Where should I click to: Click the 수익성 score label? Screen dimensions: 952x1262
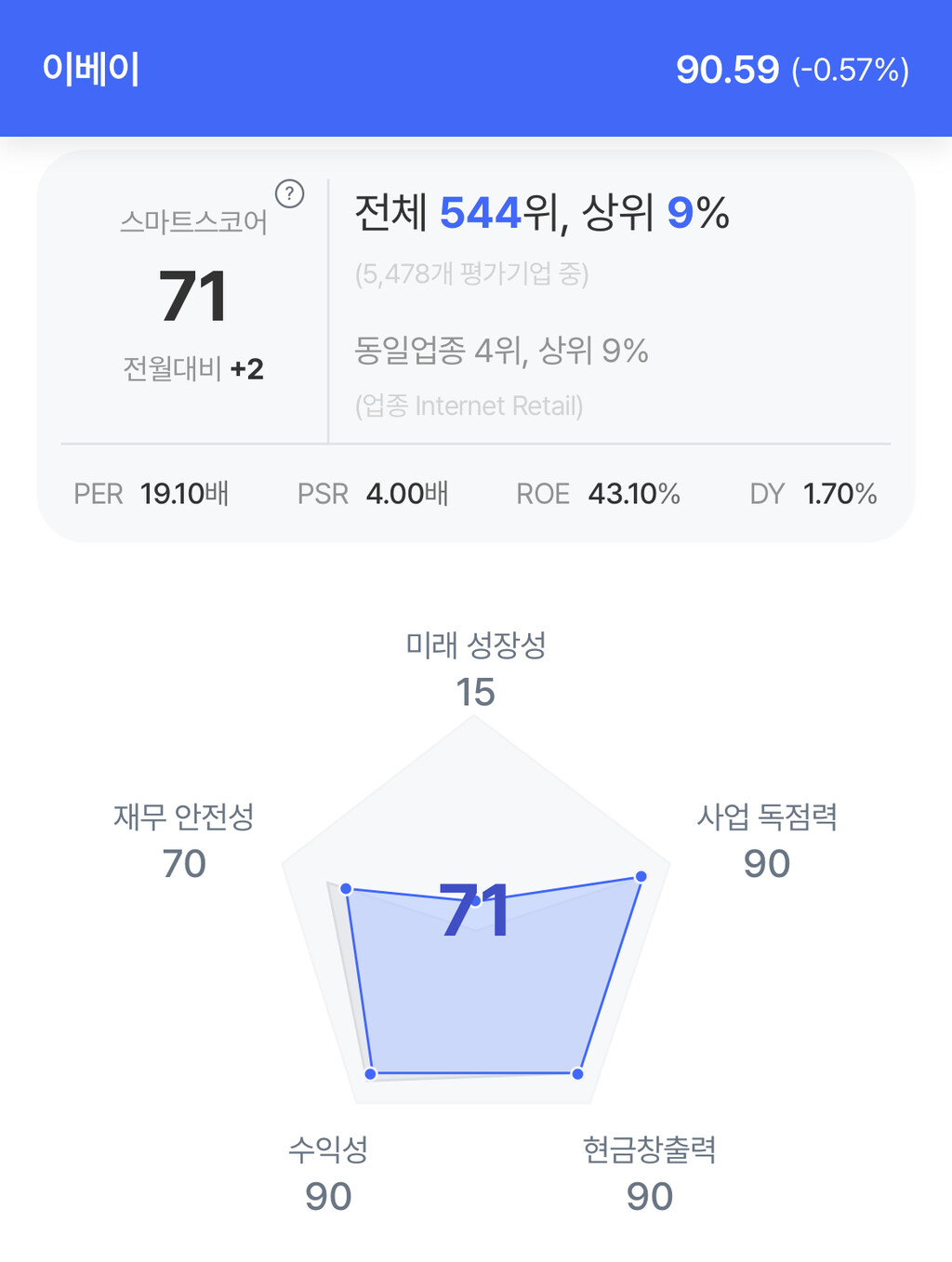click(x=328, y=1149)
